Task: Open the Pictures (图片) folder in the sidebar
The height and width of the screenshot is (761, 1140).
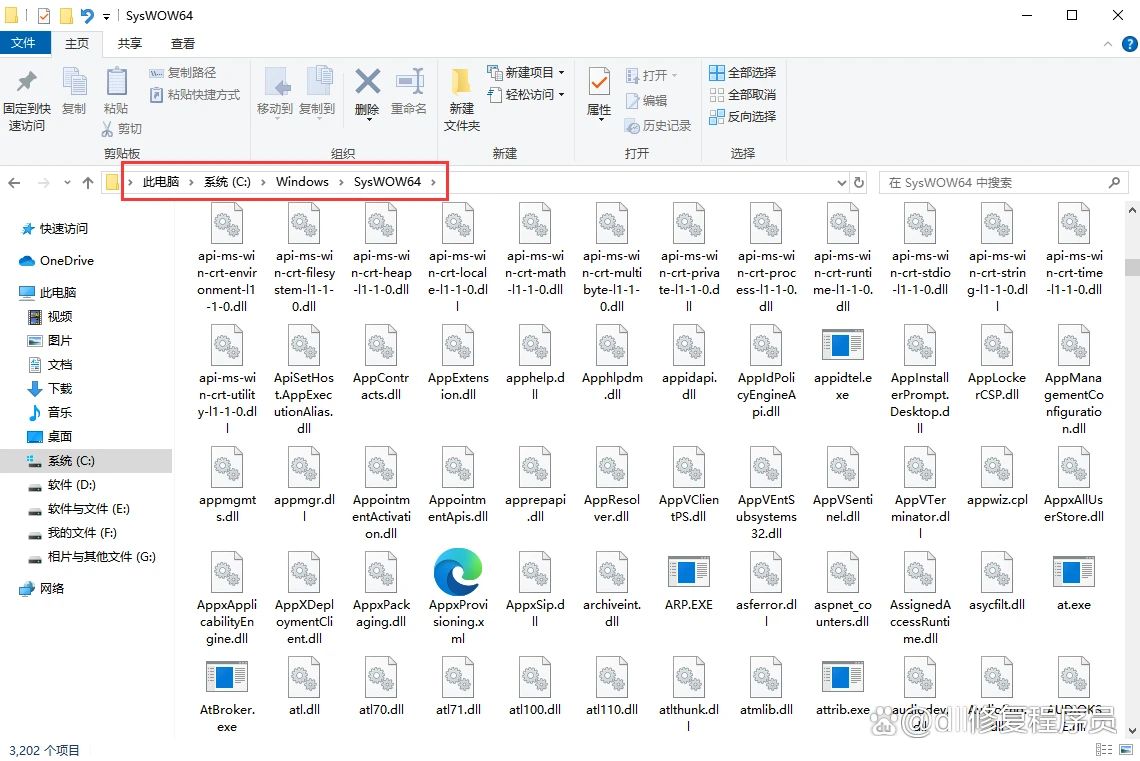Action: [x=50, y=340]
